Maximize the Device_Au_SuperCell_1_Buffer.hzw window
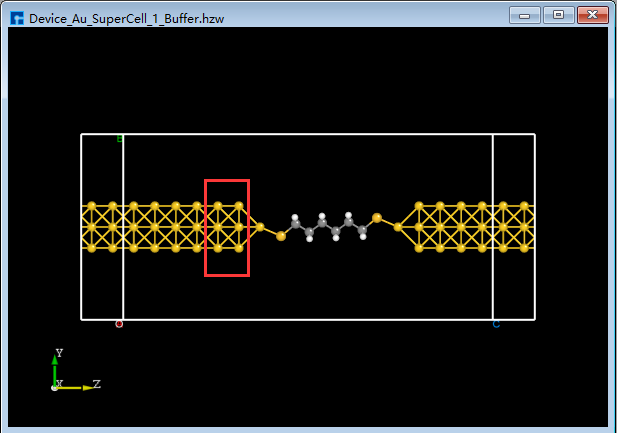This screenshot has width=617, height=433. click(x=558, y=15)
